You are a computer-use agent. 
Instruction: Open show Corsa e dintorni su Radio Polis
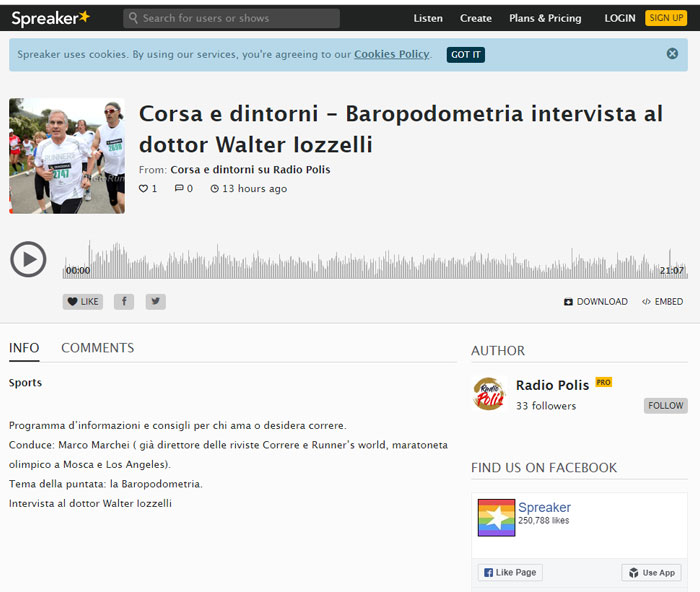[x=250, y=170]
